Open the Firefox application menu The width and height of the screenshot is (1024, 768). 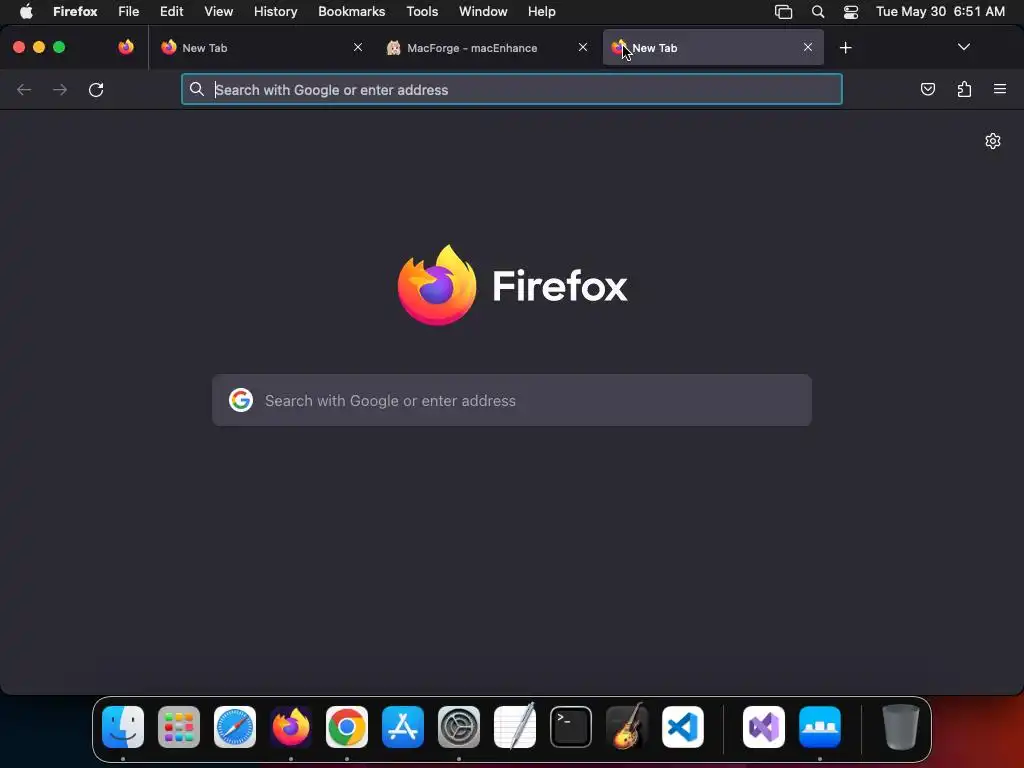75,11
